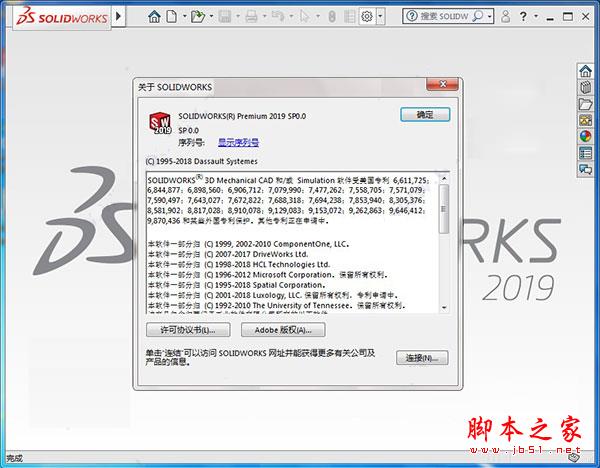Image resolution: width=600 pixels, height=468 pixels.
Task: Click the SW 2019 icon in About dialog
Action: click(160, 122)
